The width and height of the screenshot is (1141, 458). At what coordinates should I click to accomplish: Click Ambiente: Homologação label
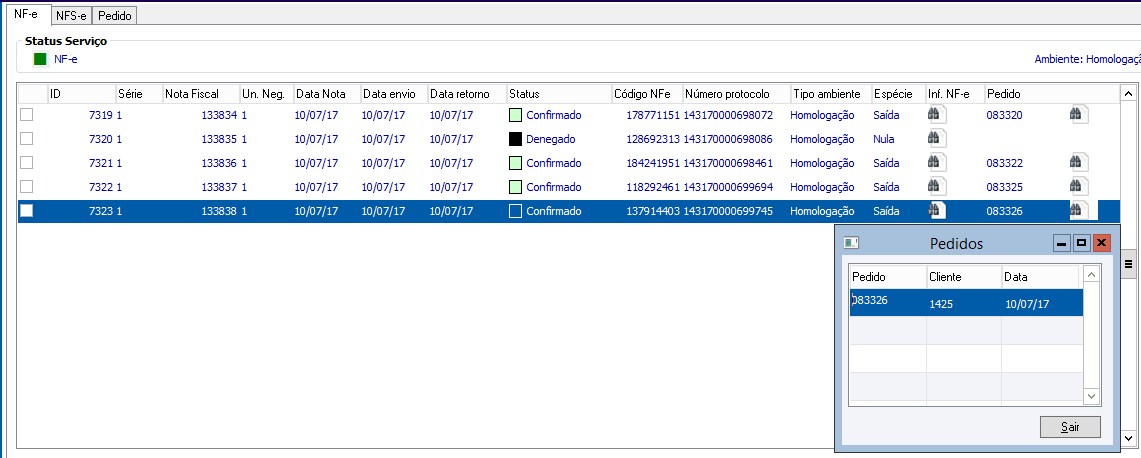1087,60
